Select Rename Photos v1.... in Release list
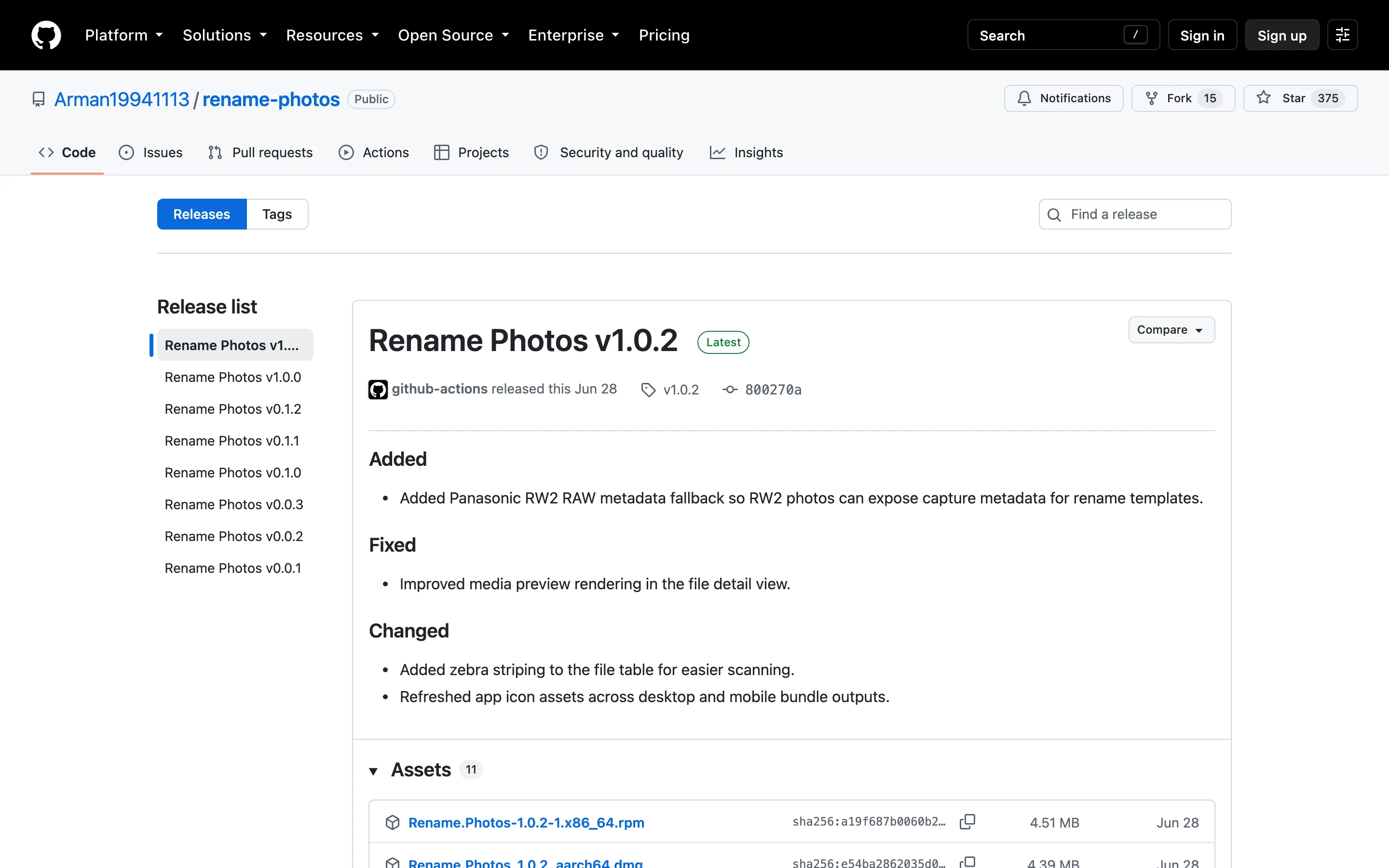 coord(235,345)
